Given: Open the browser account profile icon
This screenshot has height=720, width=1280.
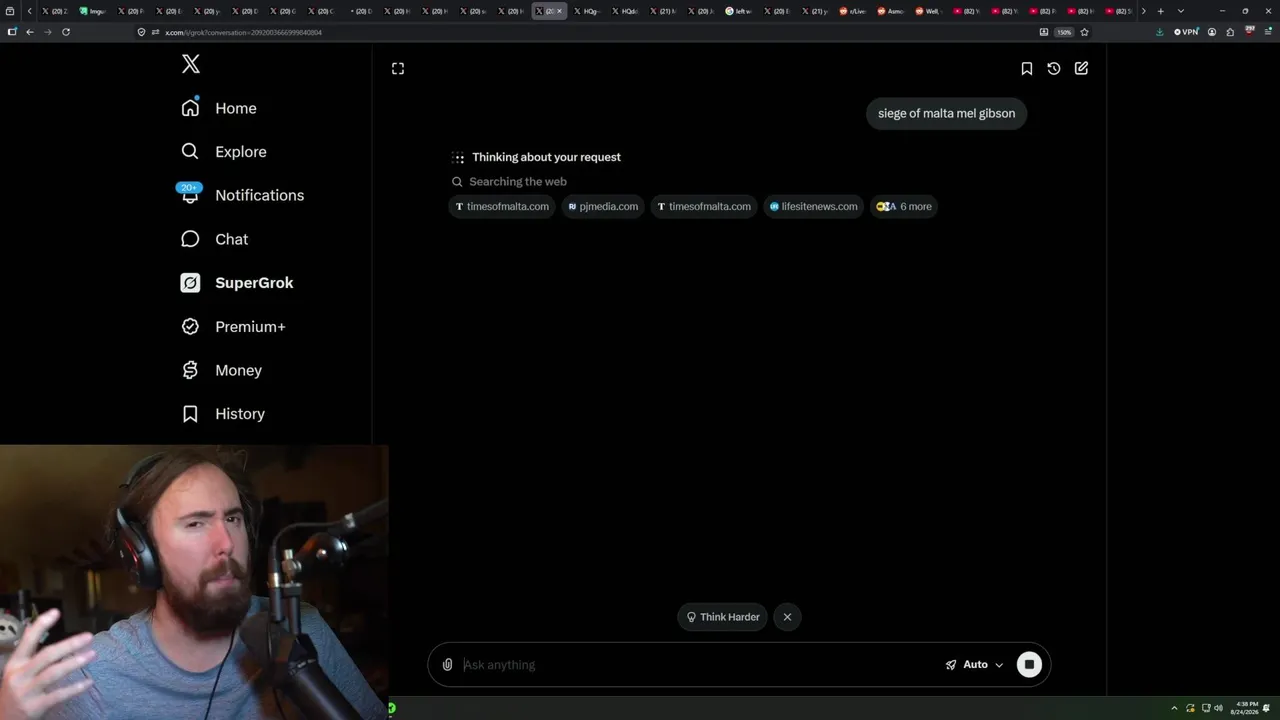Looking at the screenshot, I should coord(1212,32).
